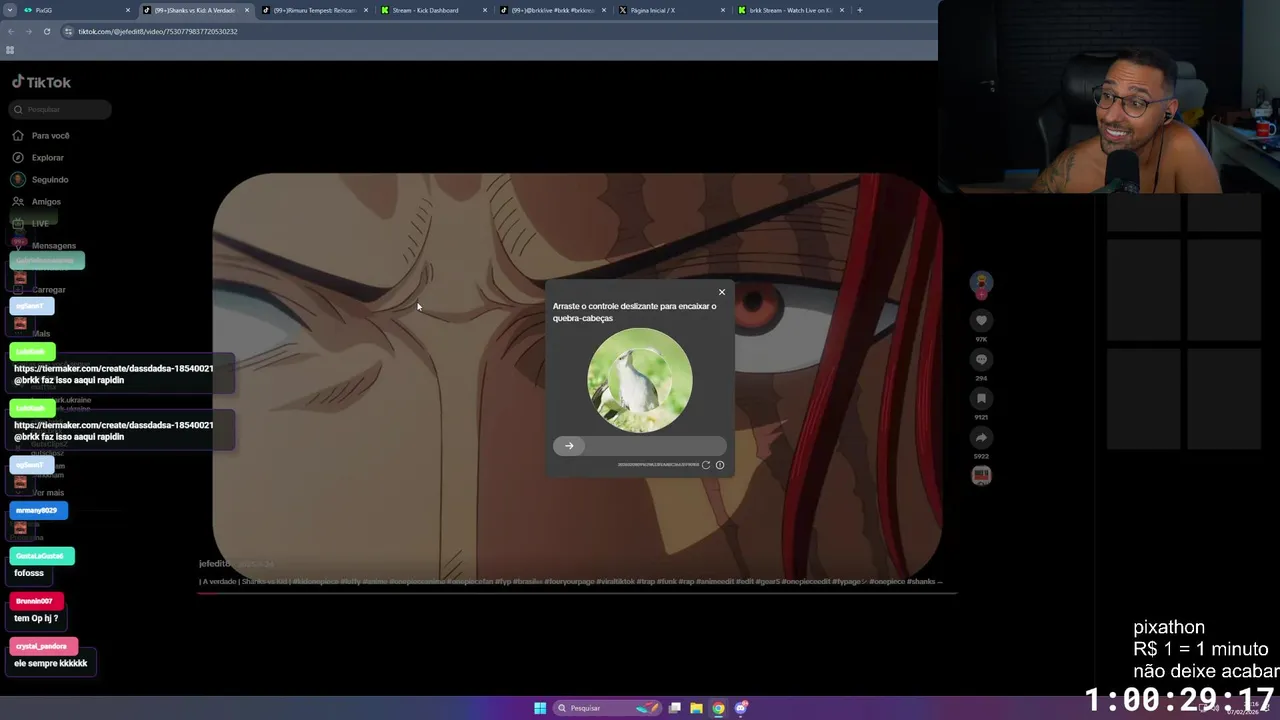
Task: Open Amigos in TikTok sidebar
Action: pyautogui.click(x=46, y=202)
